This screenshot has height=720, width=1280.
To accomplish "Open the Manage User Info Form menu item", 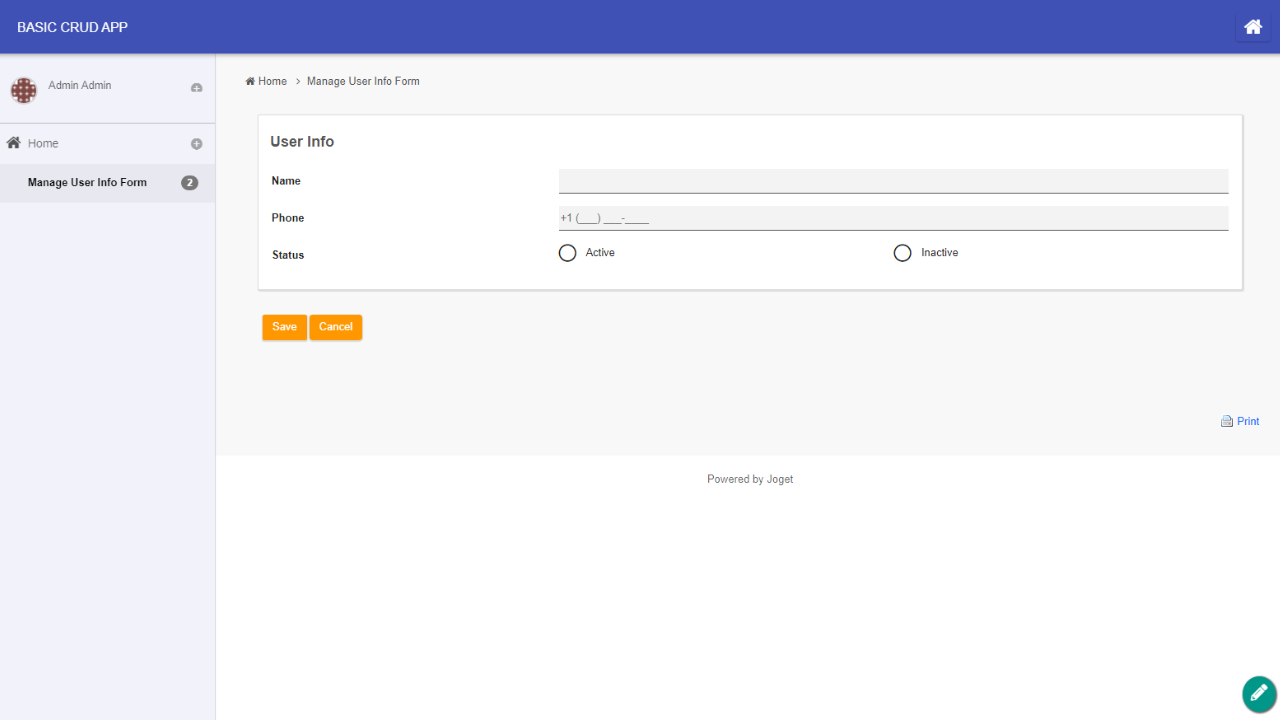I will (87, 183).
